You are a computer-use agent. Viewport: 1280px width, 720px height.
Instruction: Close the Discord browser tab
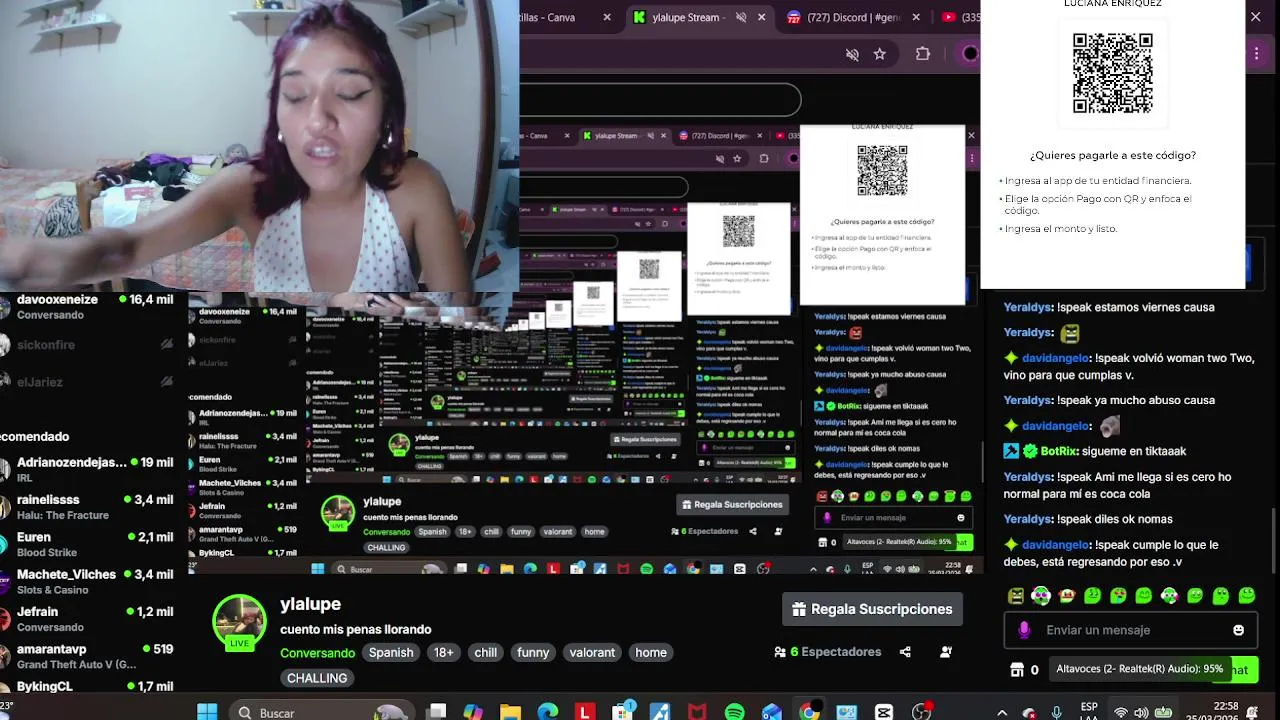[x=915, y=17]
